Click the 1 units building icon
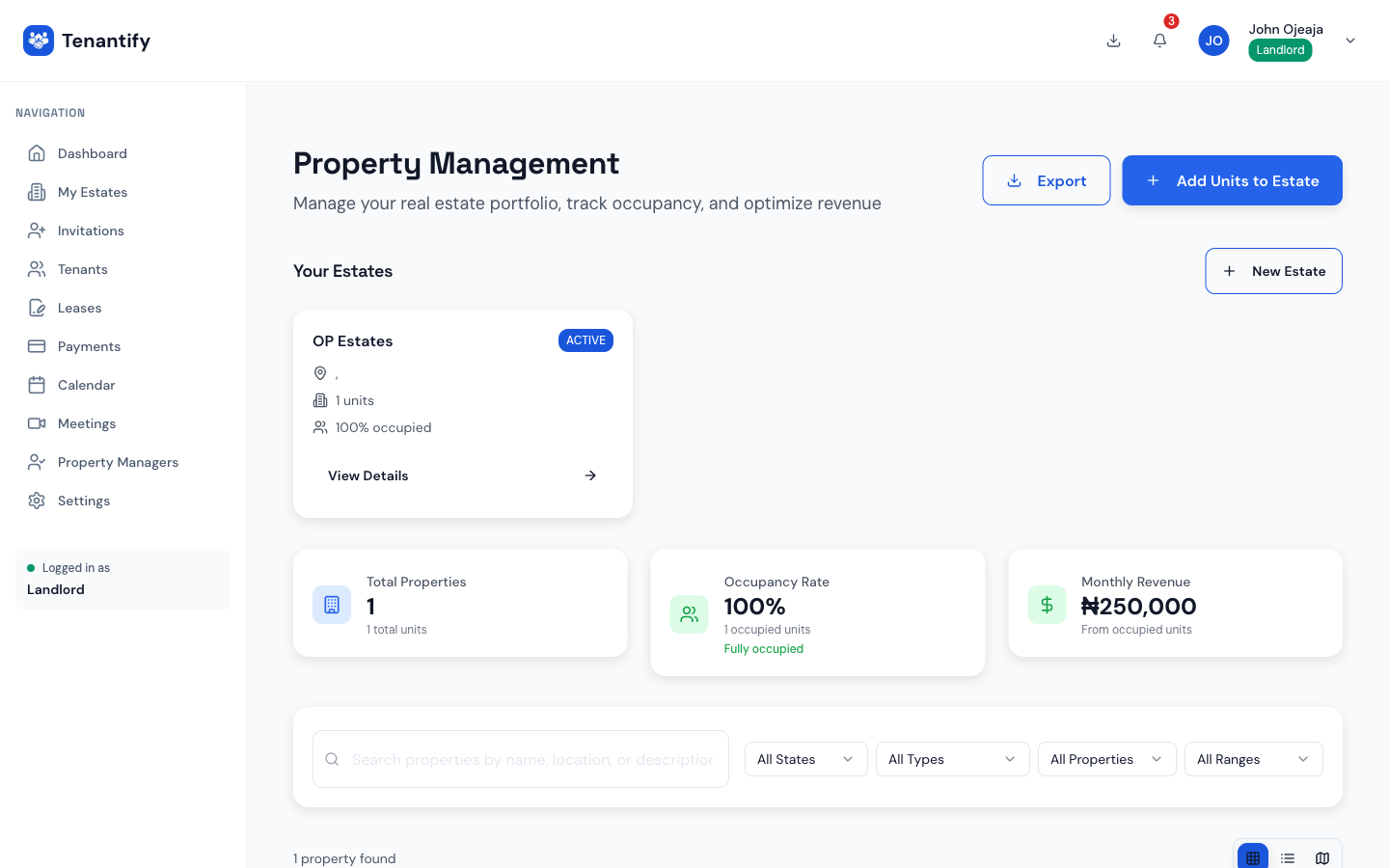Image resolution: width=1389 pixels, height=868 pixels. 320,400
